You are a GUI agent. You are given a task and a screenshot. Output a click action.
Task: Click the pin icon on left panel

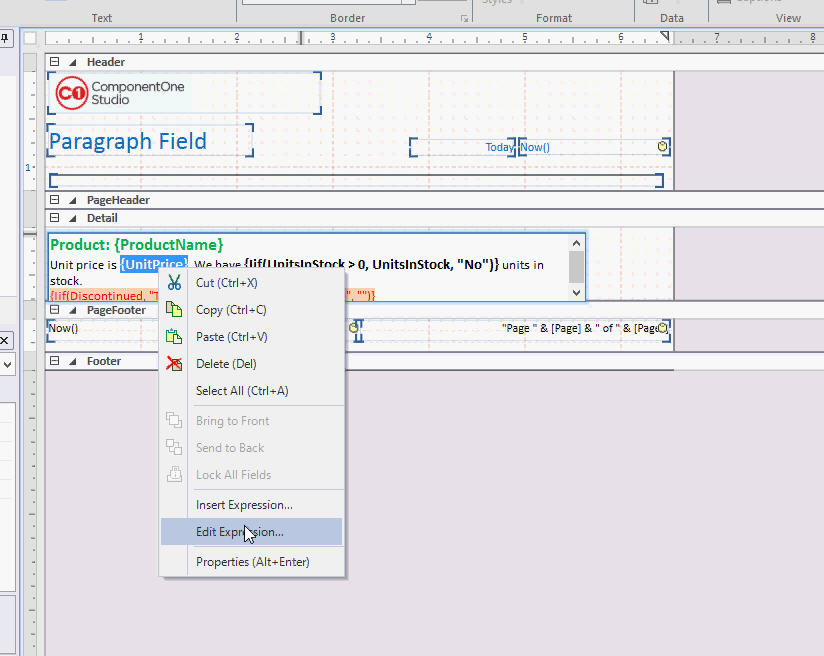point(5,39)
